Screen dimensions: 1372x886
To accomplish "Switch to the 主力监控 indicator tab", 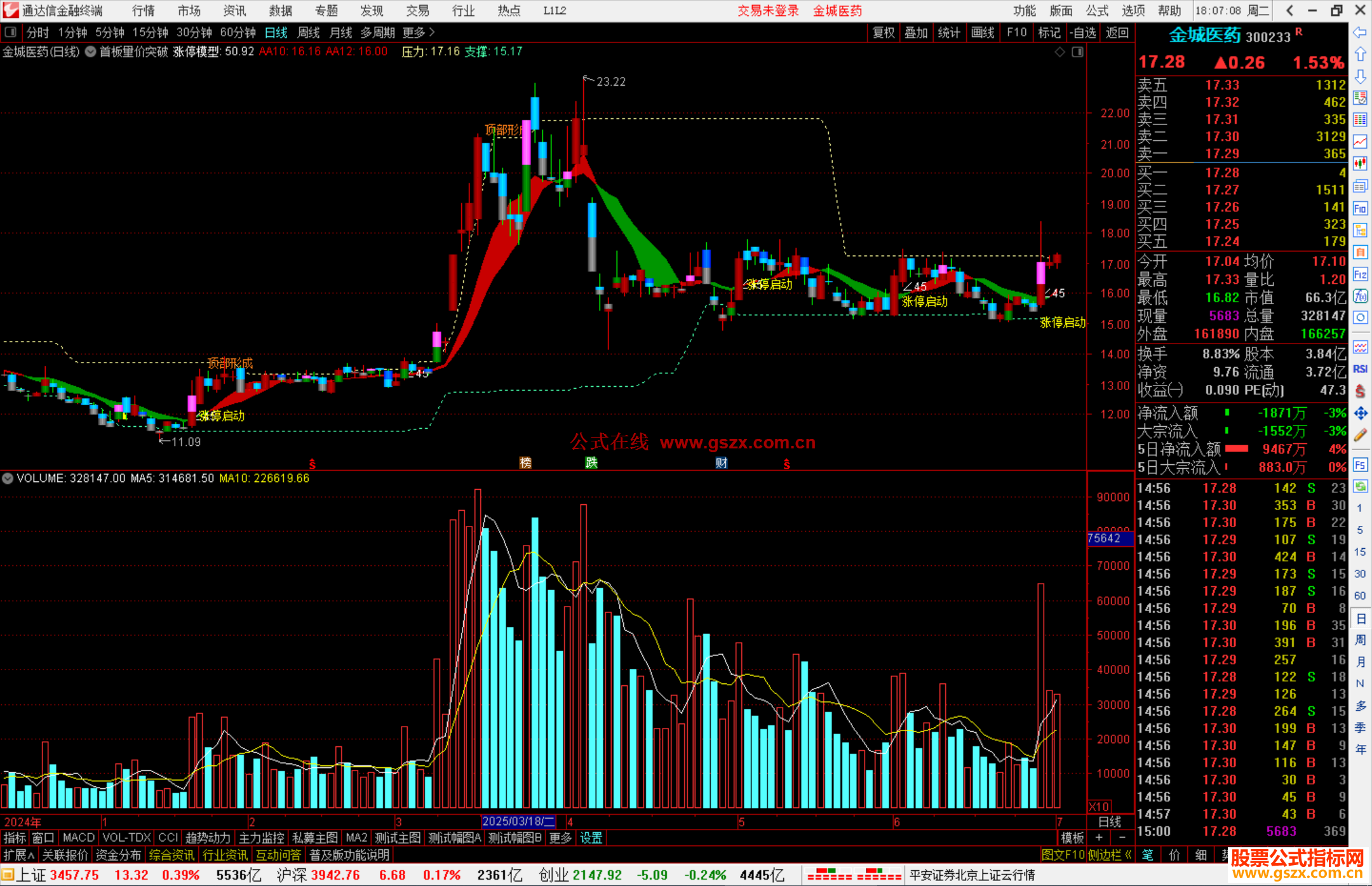I will [x=261, y=838].
